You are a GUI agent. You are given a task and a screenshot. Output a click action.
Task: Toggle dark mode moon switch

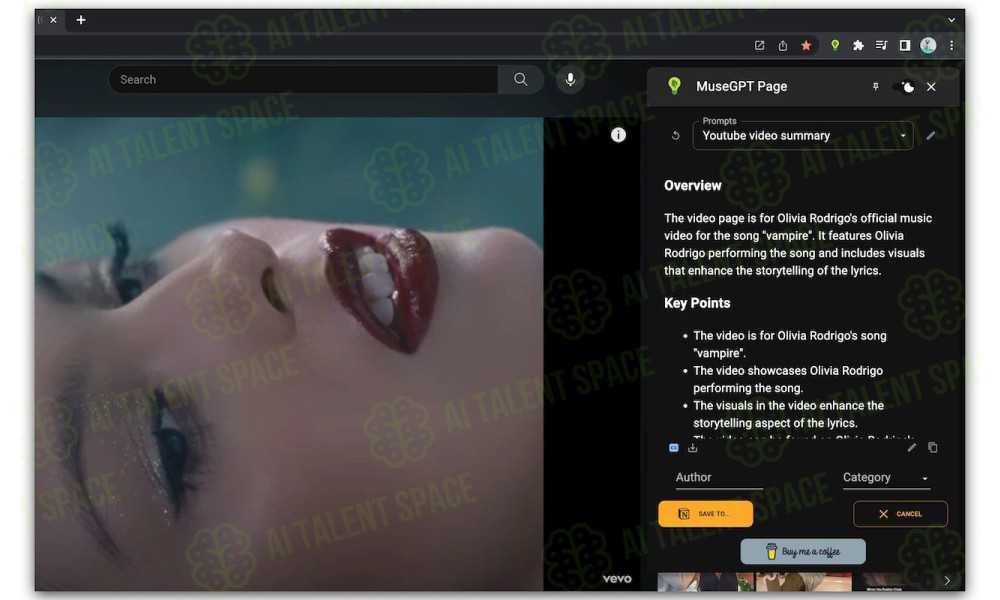pos(904,87)
